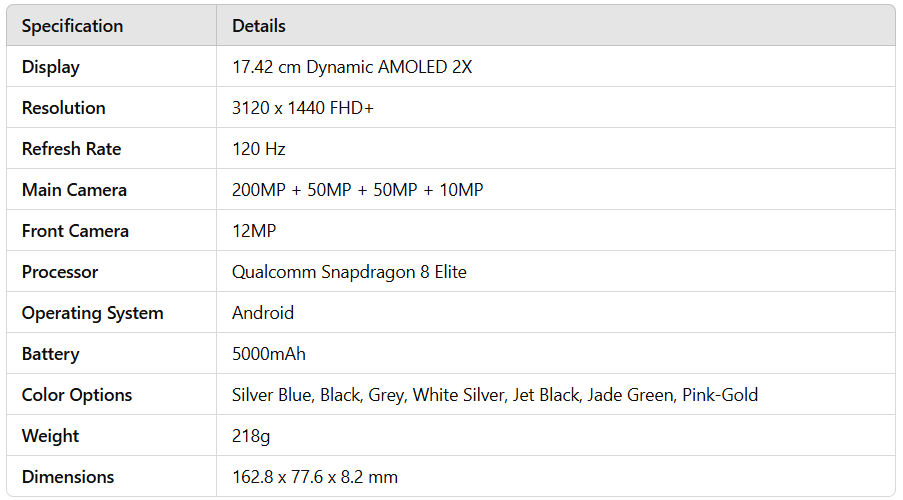Click the Qualcomm Snapdragon 8 Elite text

coord(349,272)
